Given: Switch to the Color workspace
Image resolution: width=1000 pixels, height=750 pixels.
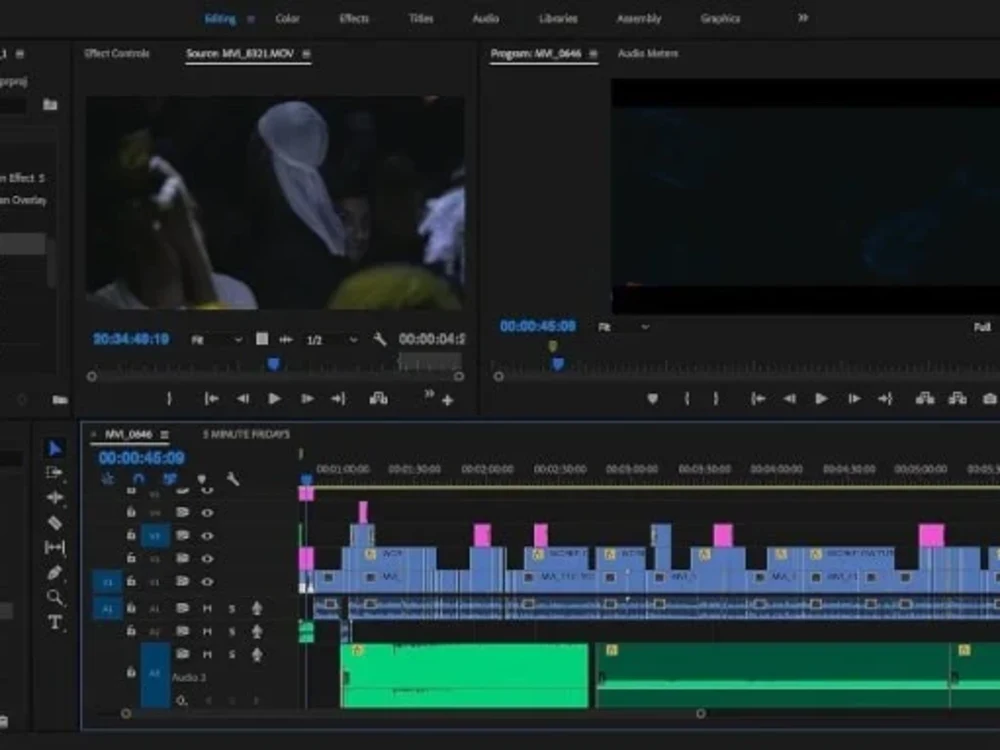Looking at the screenshot, I should [289, 18].
